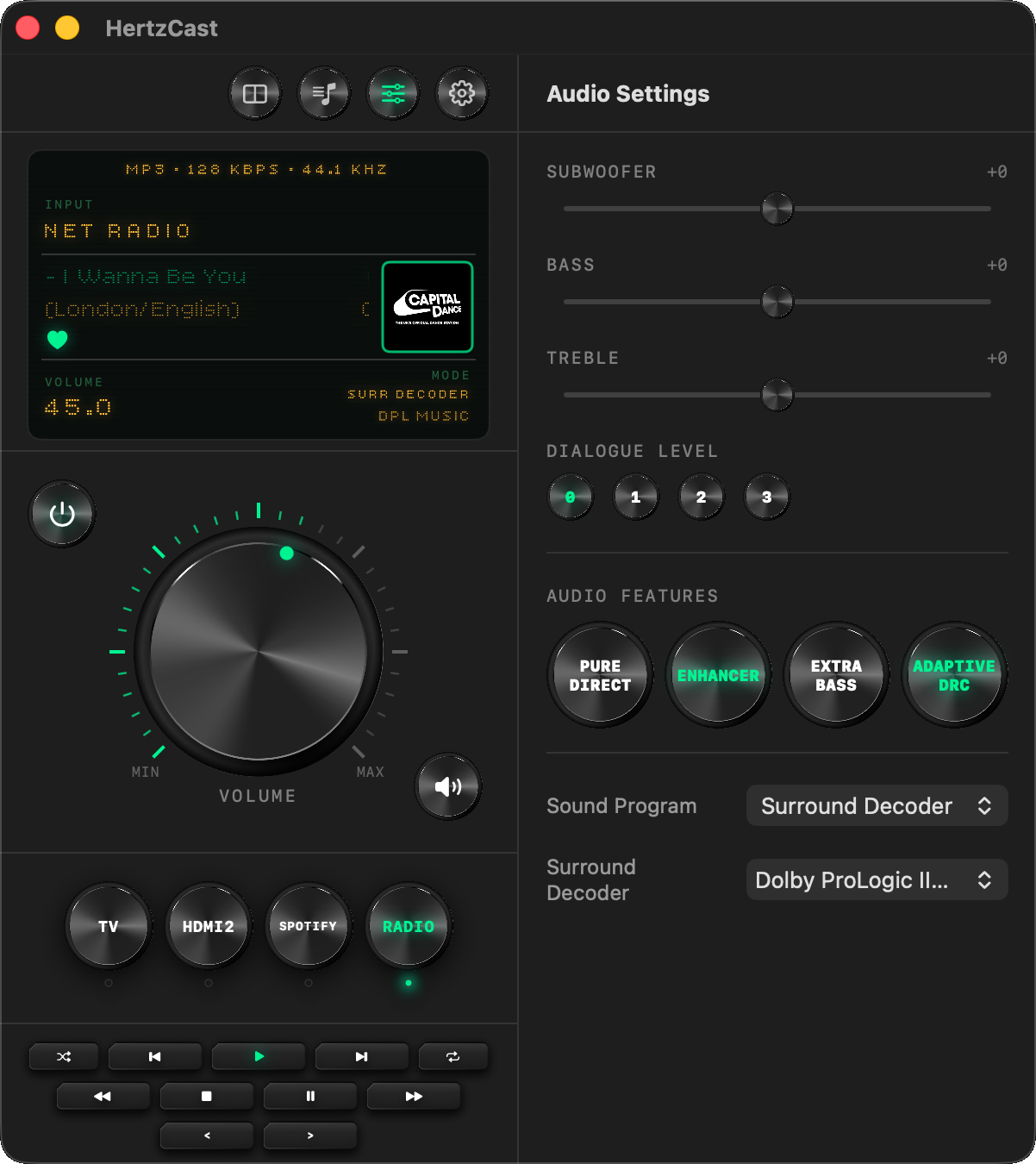The height and width of the screenshot is (1164, 1036).
Task: Select the audio sliders settings icon
Action: click(393, 93)
